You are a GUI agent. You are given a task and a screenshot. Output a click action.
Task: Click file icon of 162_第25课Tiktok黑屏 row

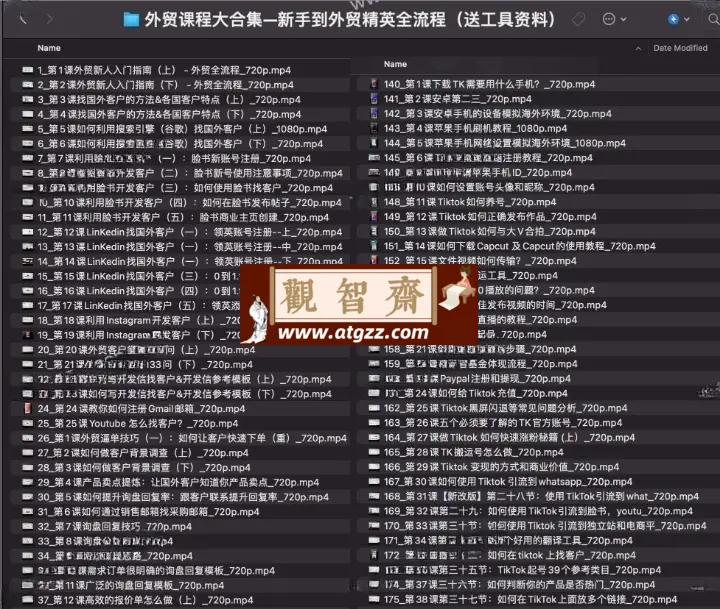click(x=374, y=407)
